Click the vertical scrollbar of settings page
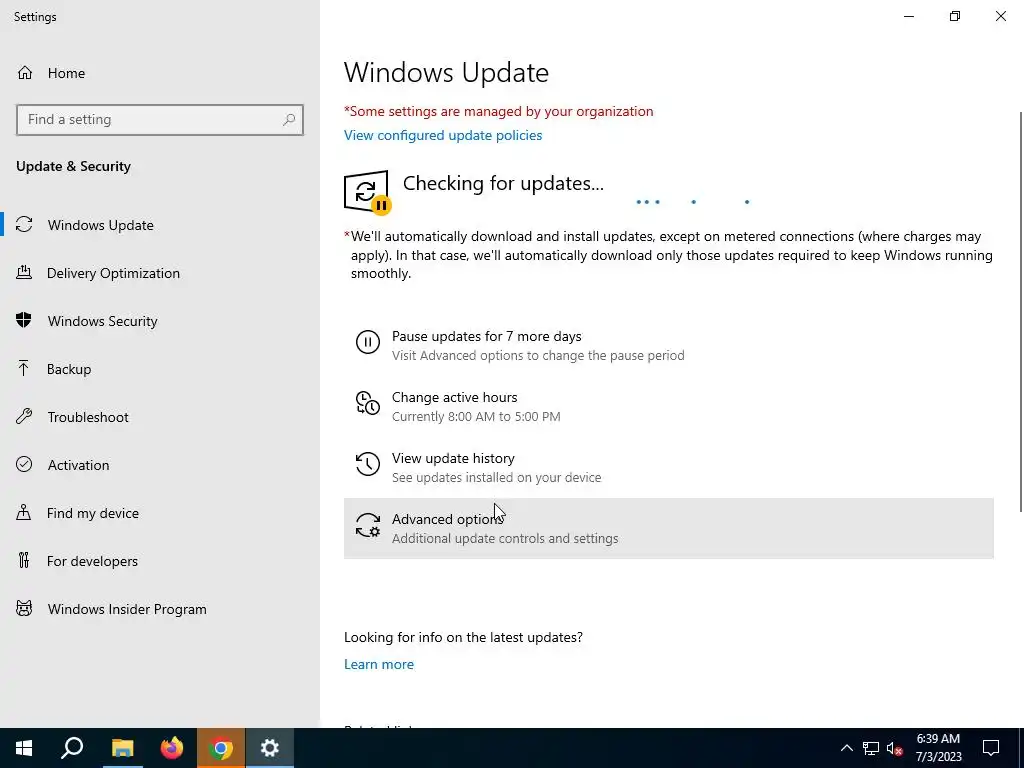 tap(1021, 312)
